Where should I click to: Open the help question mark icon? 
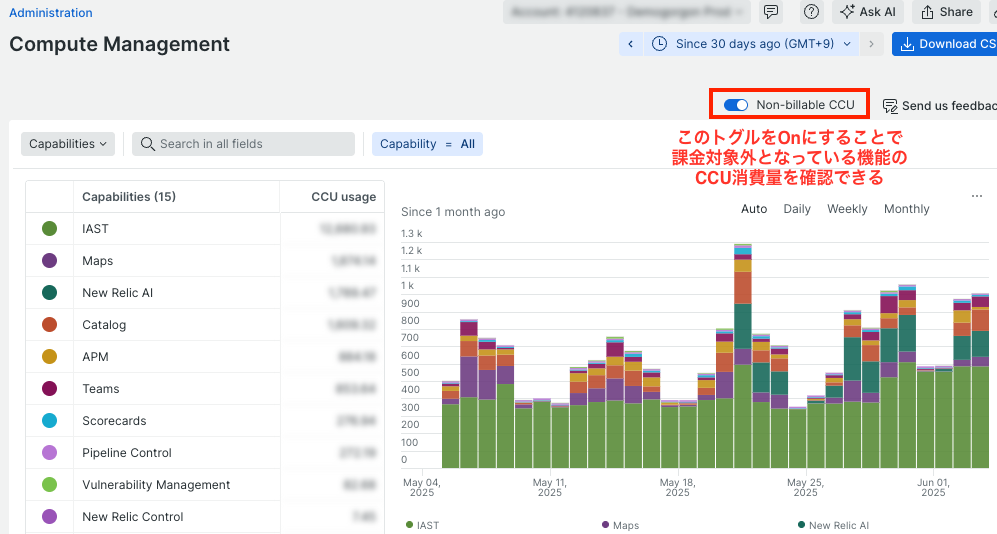(811, 12)
